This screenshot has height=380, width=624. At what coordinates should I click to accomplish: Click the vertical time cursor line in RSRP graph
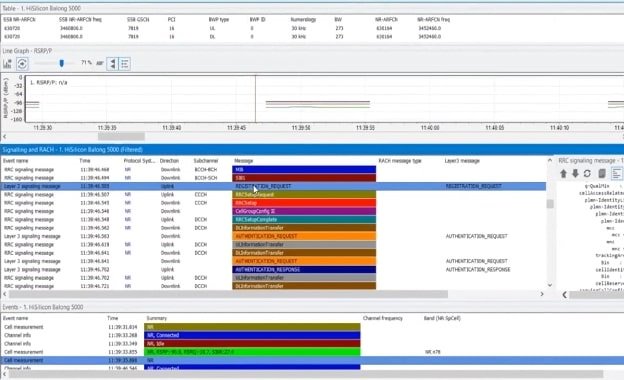(x=255, y=99)
